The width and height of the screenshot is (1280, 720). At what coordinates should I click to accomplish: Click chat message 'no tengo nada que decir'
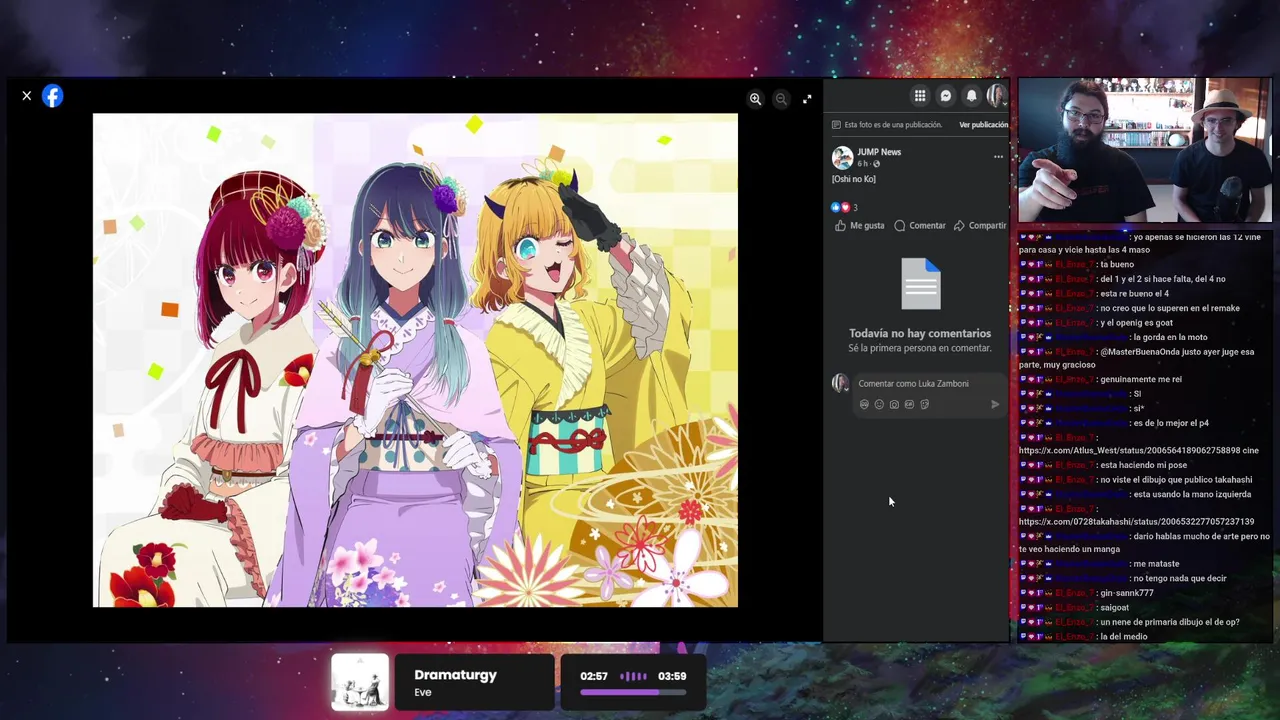click(x=1179, y=579)
